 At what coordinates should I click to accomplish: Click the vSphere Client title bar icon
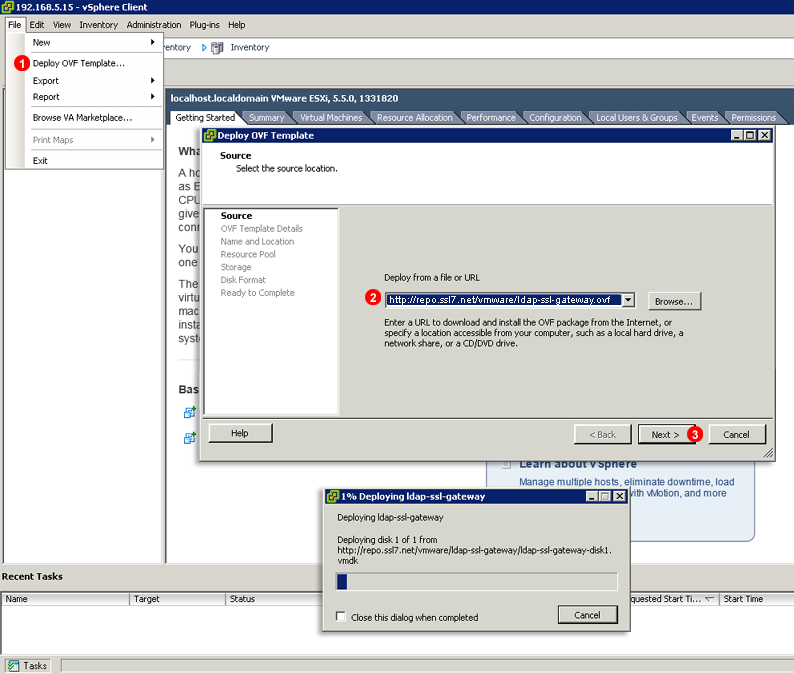[x=8, y=7]
